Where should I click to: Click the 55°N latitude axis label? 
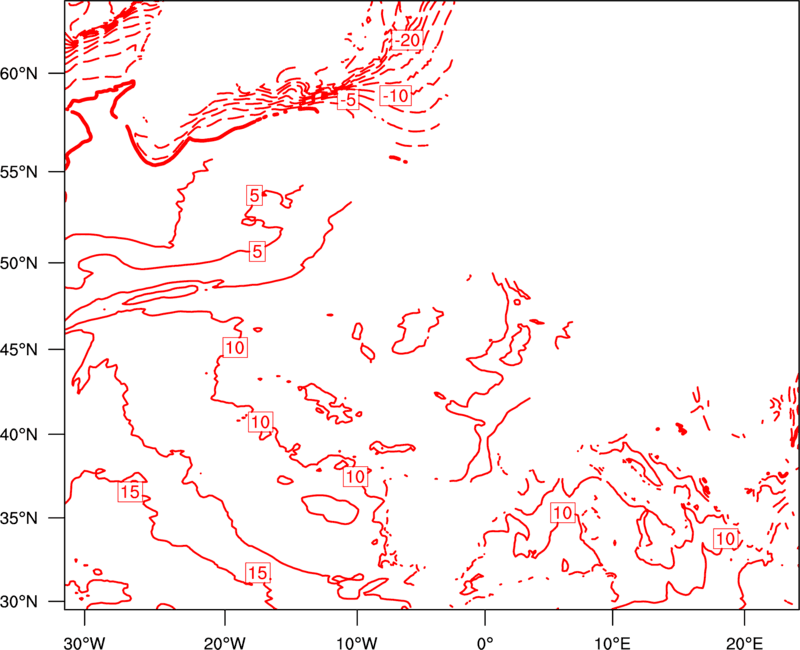click(x=19, y=172)
